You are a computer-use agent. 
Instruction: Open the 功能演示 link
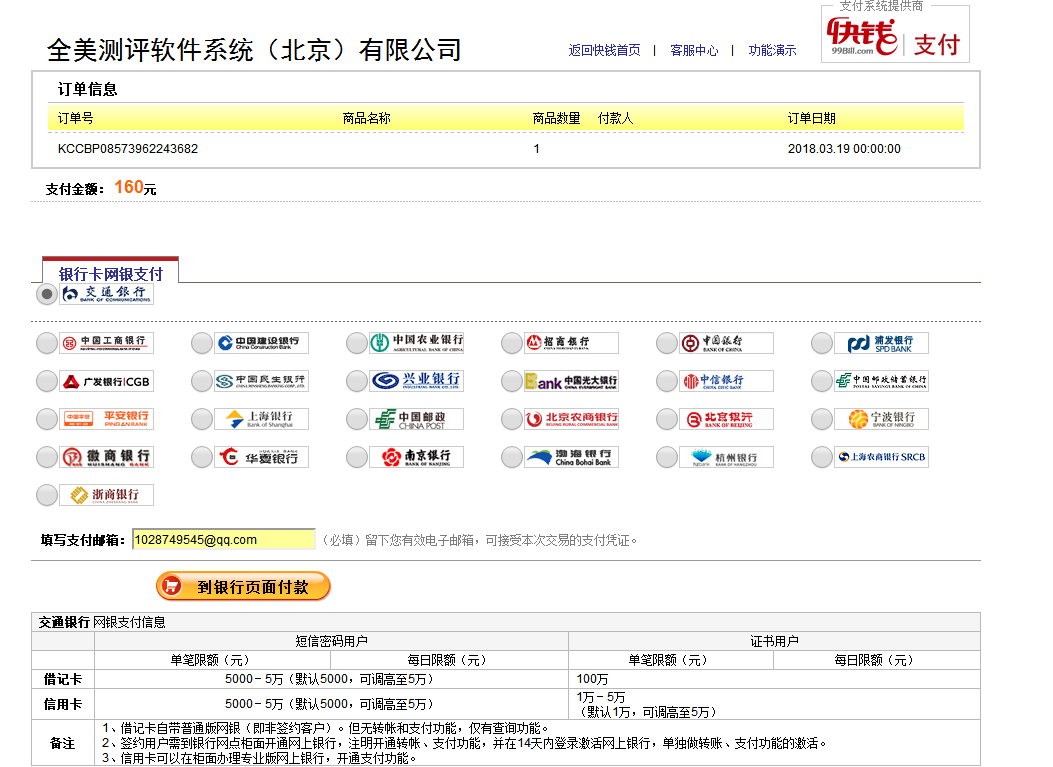pyautogui.click(x=772, y=50)
